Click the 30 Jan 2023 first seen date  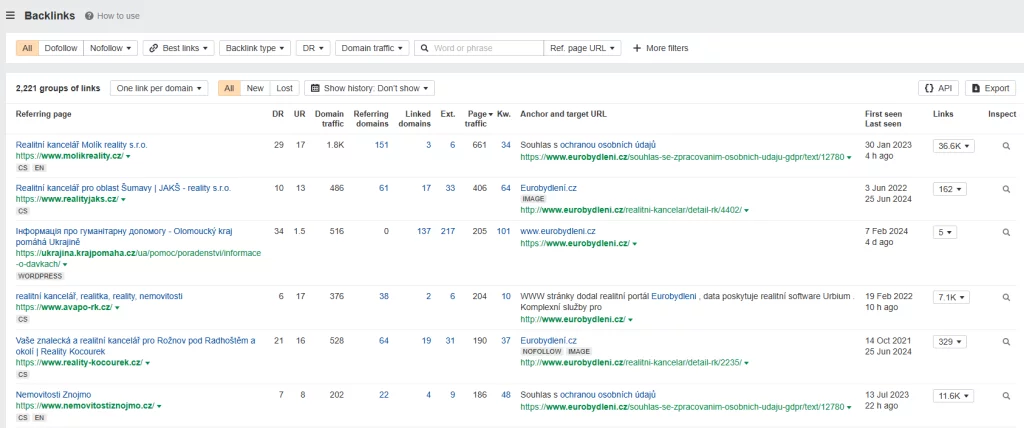[x=888, y=145]
